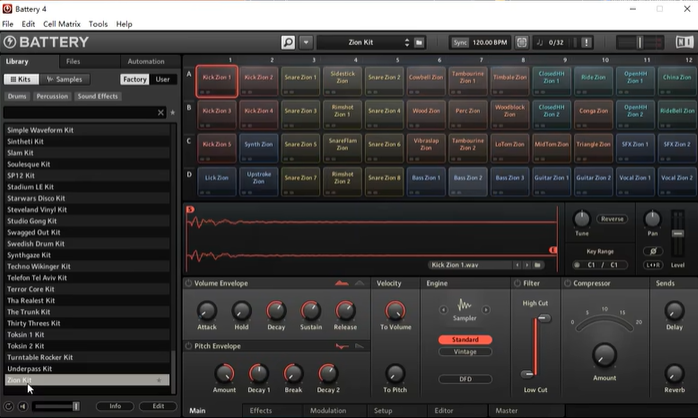698x418 pixels.
Task: Click the loop refresh icon in browser footer
Action: pyautogui.click(x=8, y=406)
